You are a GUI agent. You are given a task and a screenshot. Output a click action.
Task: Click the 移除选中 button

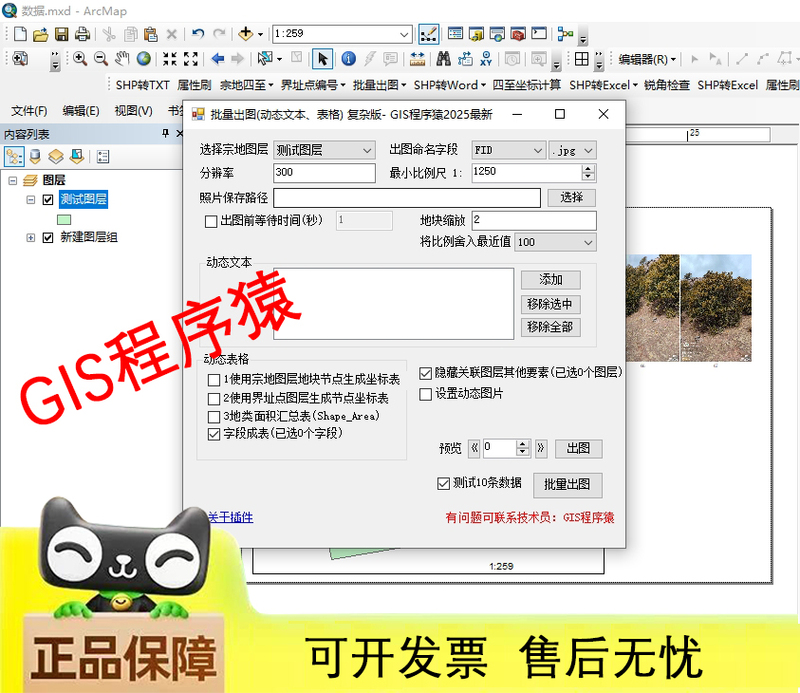[551, 304]
